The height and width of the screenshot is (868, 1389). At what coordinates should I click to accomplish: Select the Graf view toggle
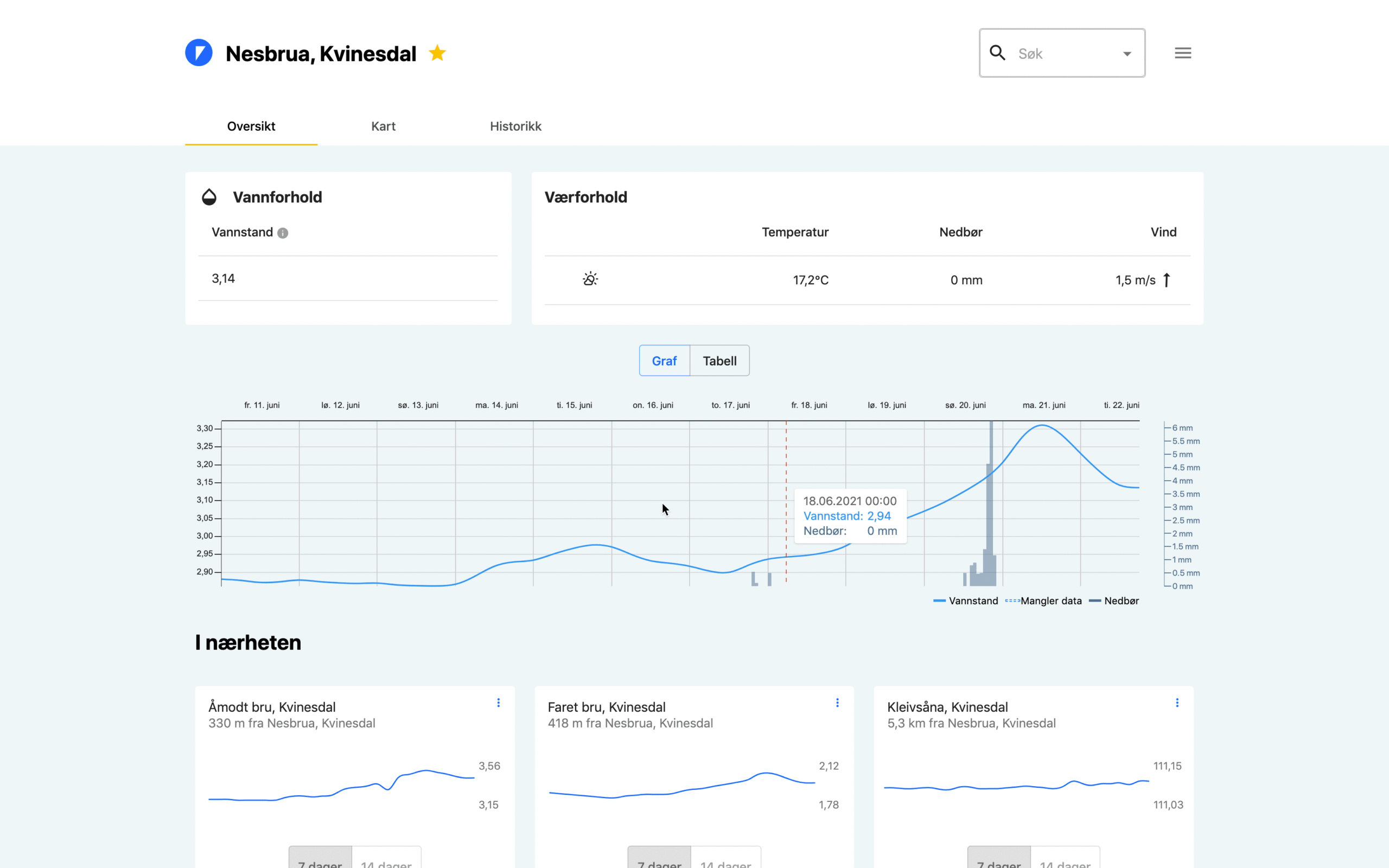pos(664,361)
